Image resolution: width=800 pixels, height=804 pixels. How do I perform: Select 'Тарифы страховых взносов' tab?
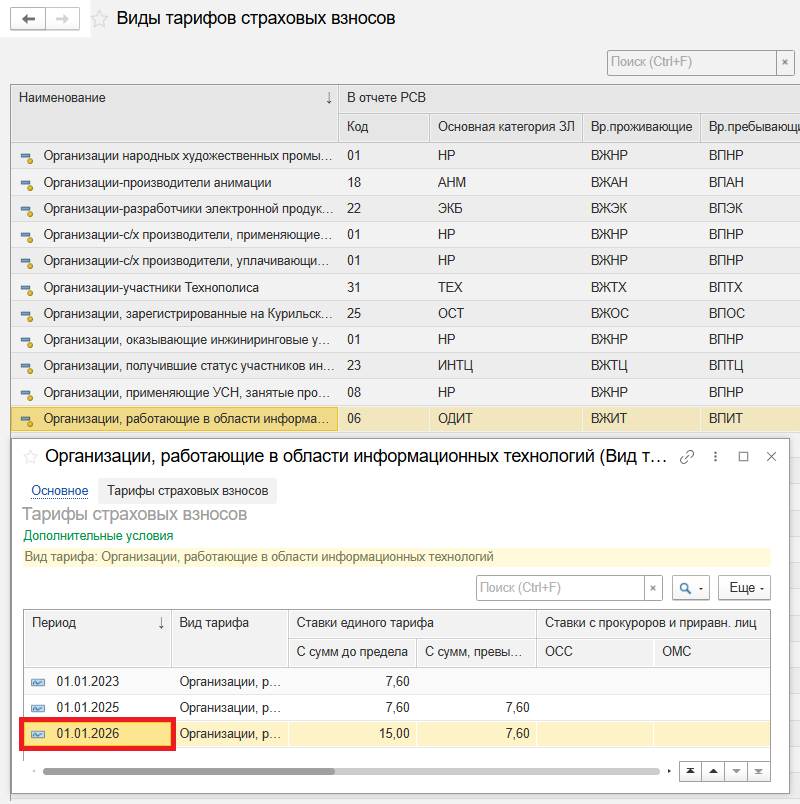click(187, 490)
